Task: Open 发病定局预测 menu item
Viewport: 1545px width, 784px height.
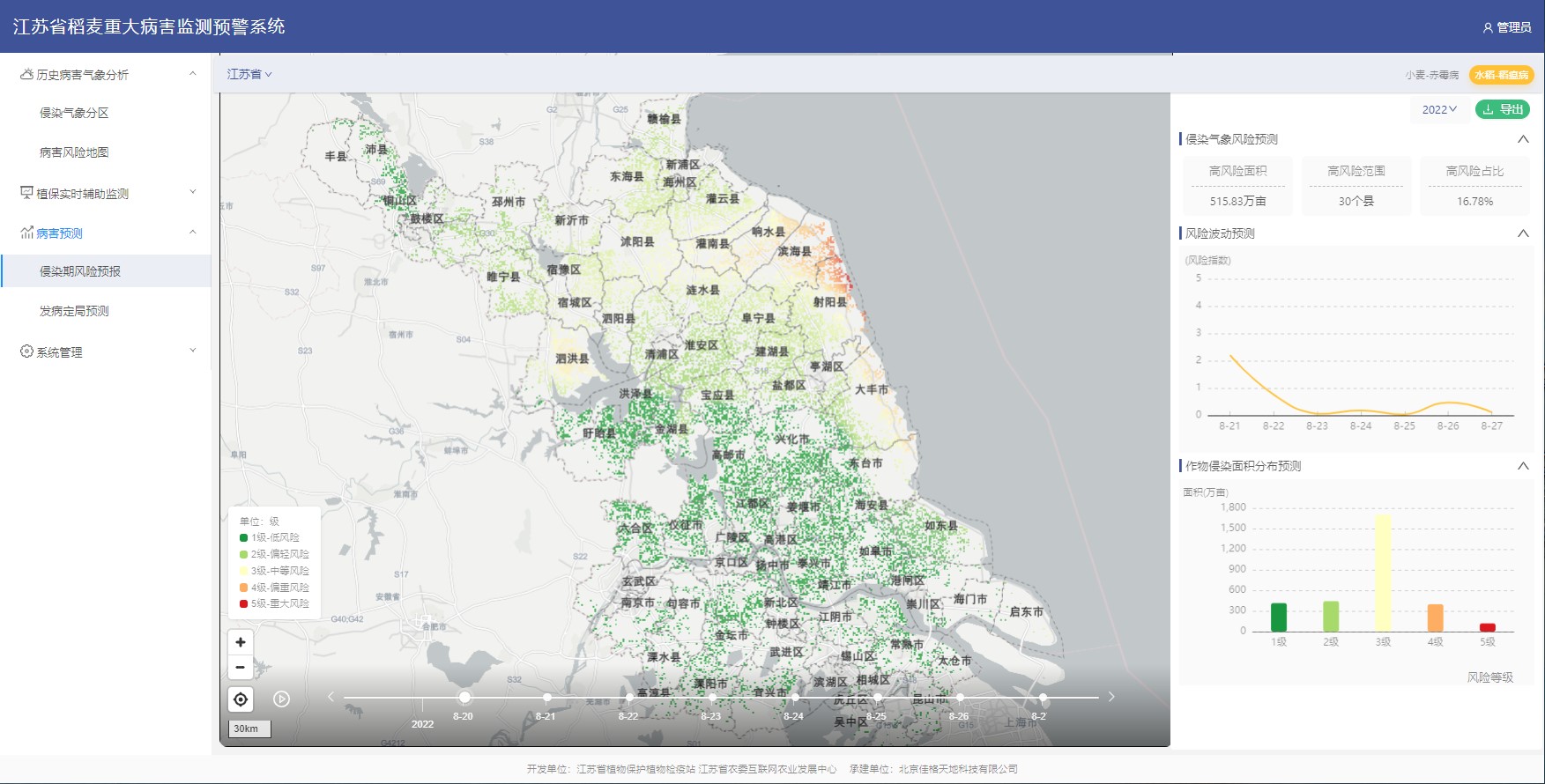Action: pyautogui.click(x=74, y=311)
